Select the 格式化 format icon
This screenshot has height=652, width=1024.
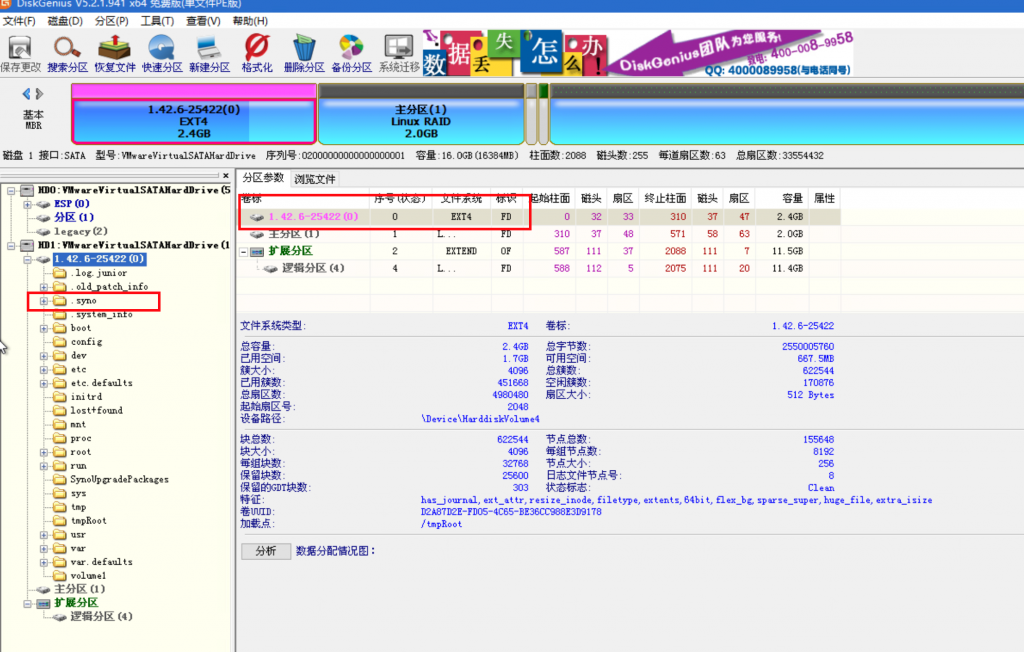(257, 54)
